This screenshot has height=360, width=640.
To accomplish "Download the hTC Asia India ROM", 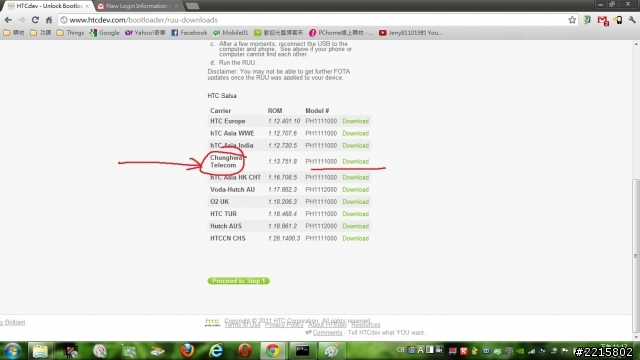I will point(356,146).
